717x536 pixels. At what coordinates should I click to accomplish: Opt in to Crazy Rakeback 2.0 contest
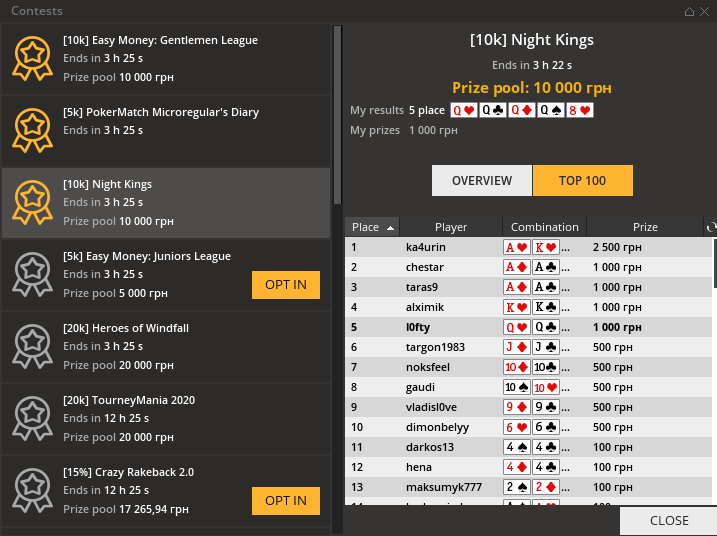click(x=286, y=501)
